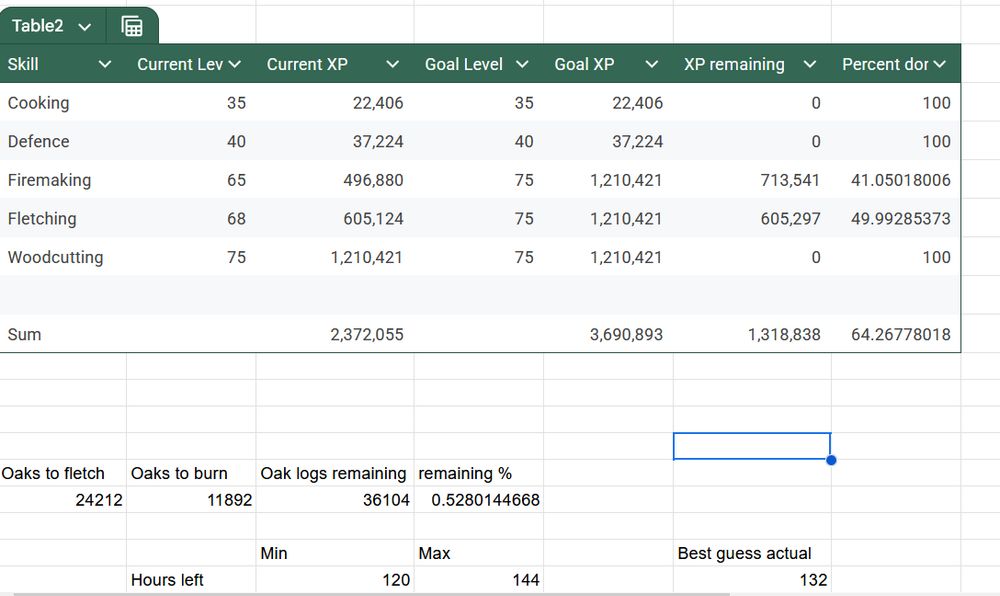Expand the Skill column filter dropdown
The height and width of the screenshot is (596, 1000).
[105, 64]
